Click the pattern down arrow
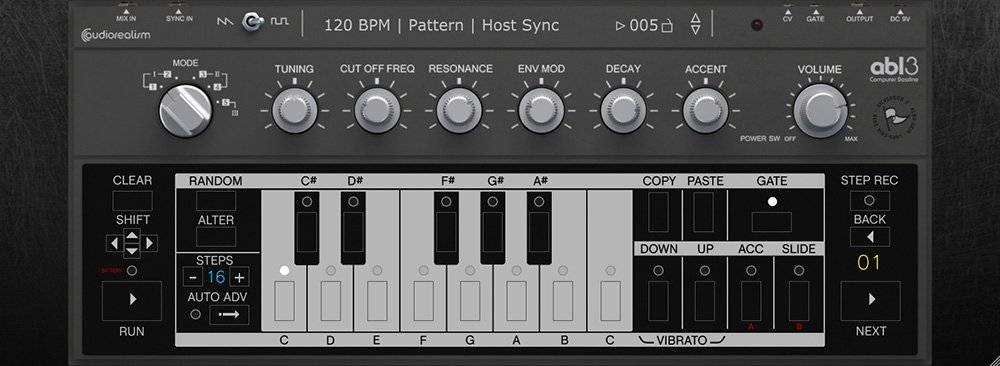This screenshot has height=366, width=1000. [x=696, y=29]
